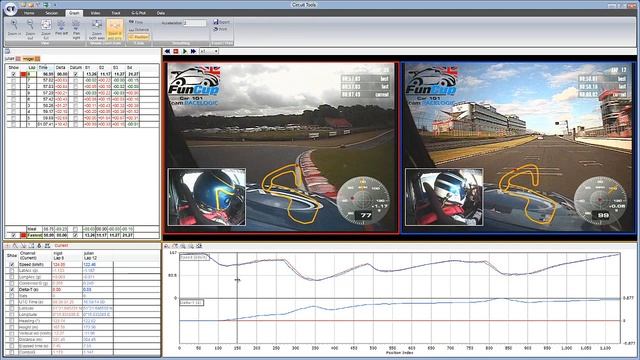Image resolution: width=640 pixels, height=360 pixels.
Task: Fast-forward the video playback
Action: [x=193, y=51]
